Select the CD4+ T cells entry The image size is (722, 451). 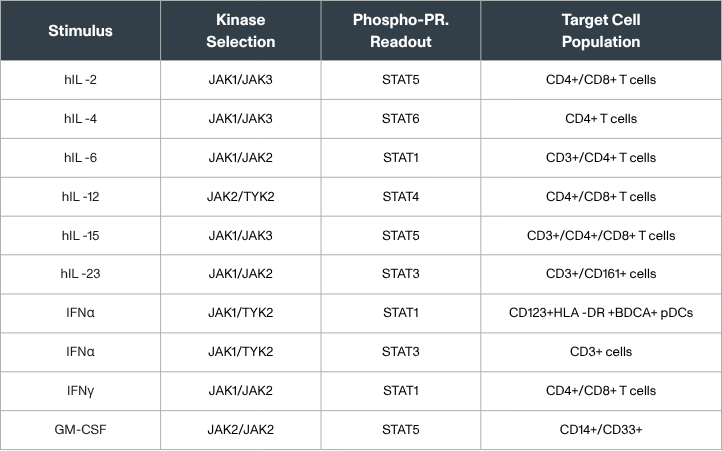pos(601,119)
